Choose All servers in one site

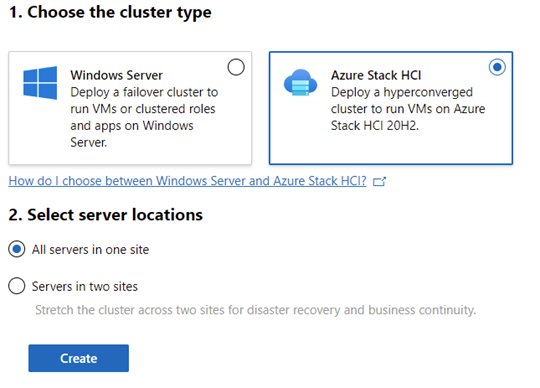(17, 249)
